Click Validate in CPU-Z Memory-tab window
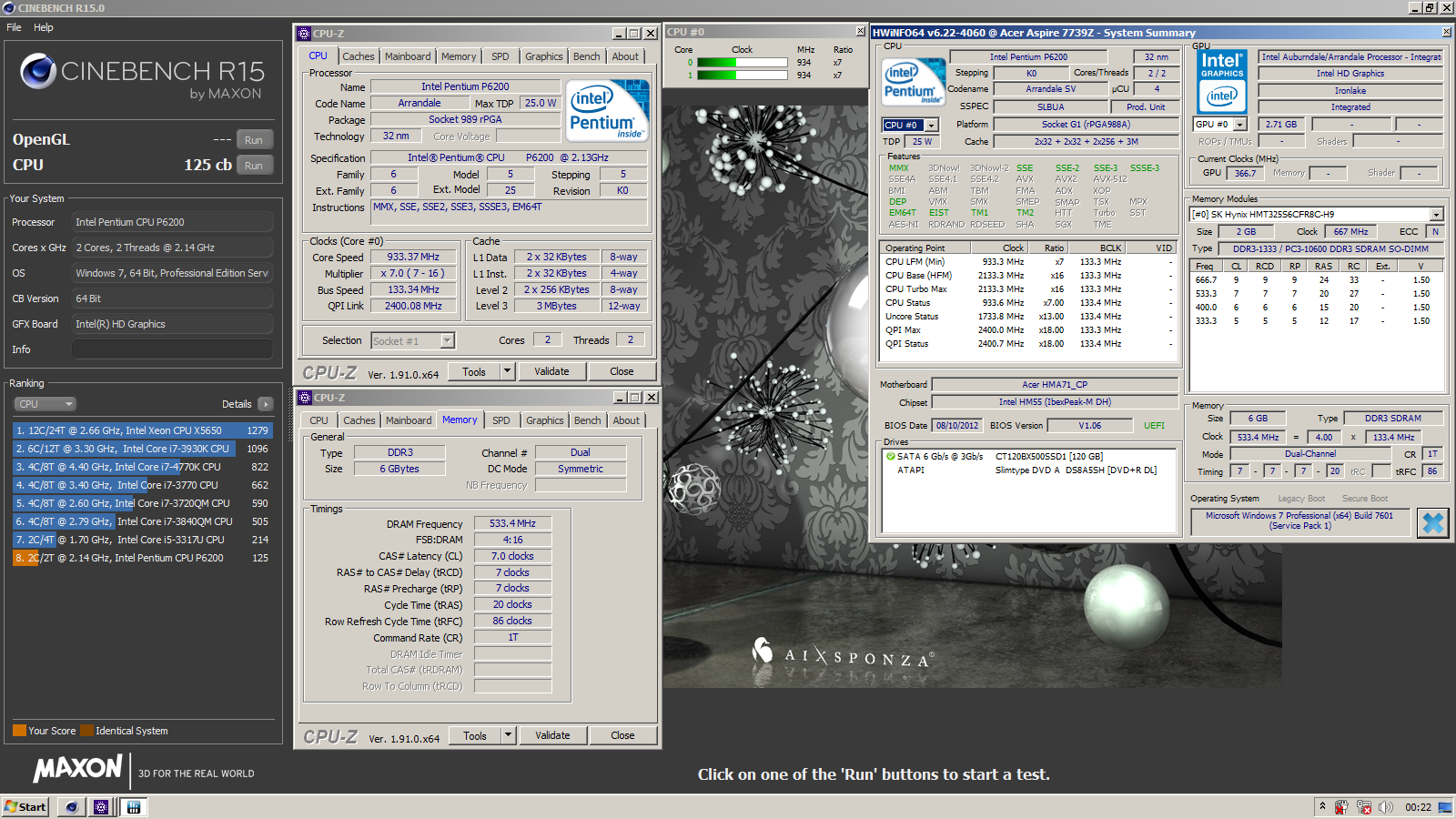The image size is (1456, 819). 552,735
